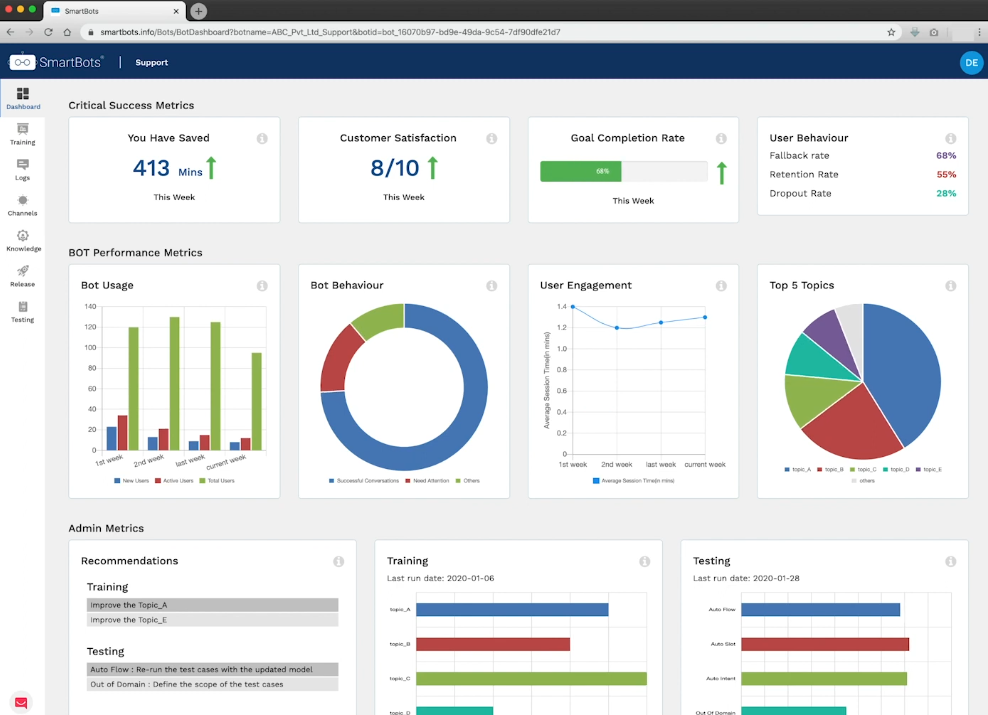The image size is (988, 715).
Task: Select Improve the Topic_A recommendation
Action: pyautogui.click(x=212, y=605)
